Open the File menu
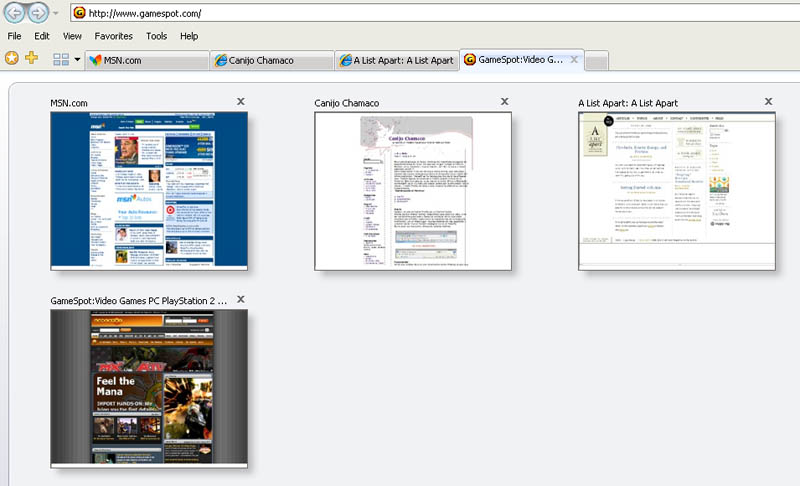The height and width of the screenshot is (486, 800). click(x=15, y=36)
